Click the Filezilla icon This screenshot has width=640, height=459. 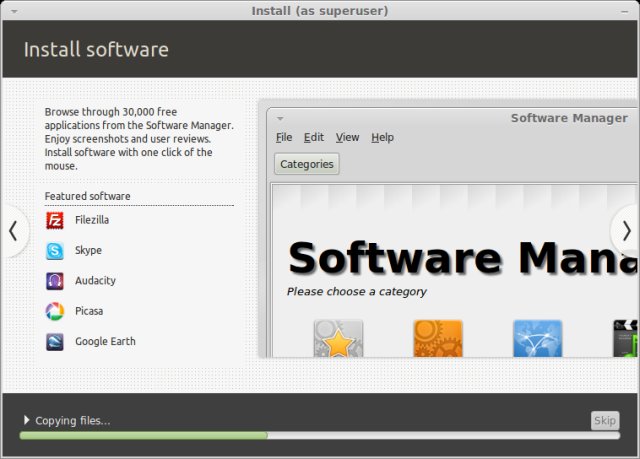click(55, 221)
